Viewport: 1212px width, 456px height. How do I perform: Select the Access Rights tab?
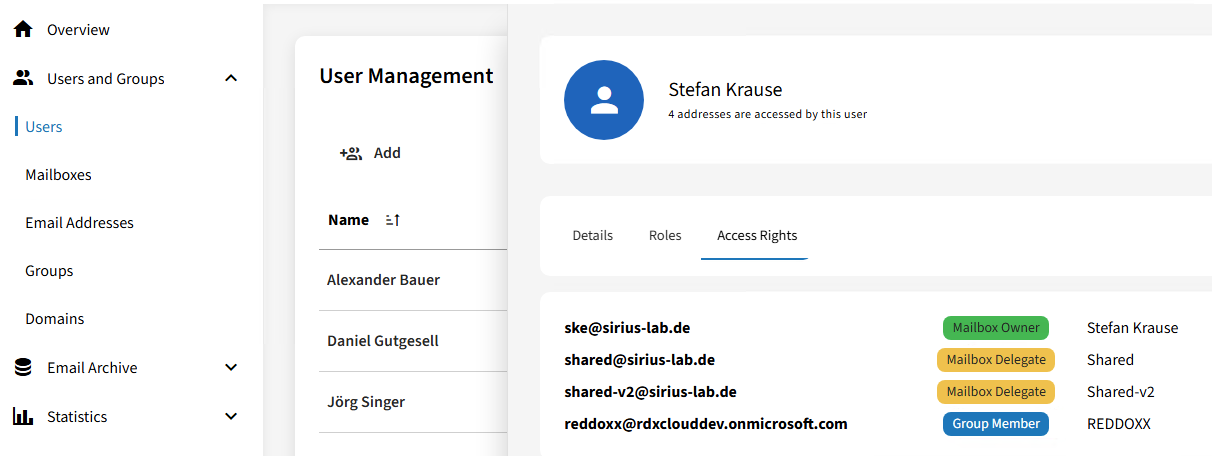[x=757, y=236]
